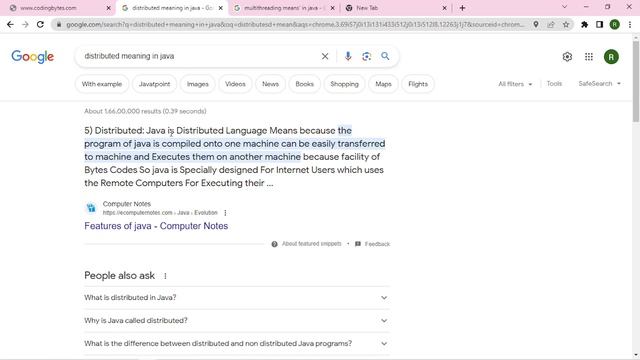
Task: Open the All filters dropdown
Action: pyautogui.click(x=515, y=84)
